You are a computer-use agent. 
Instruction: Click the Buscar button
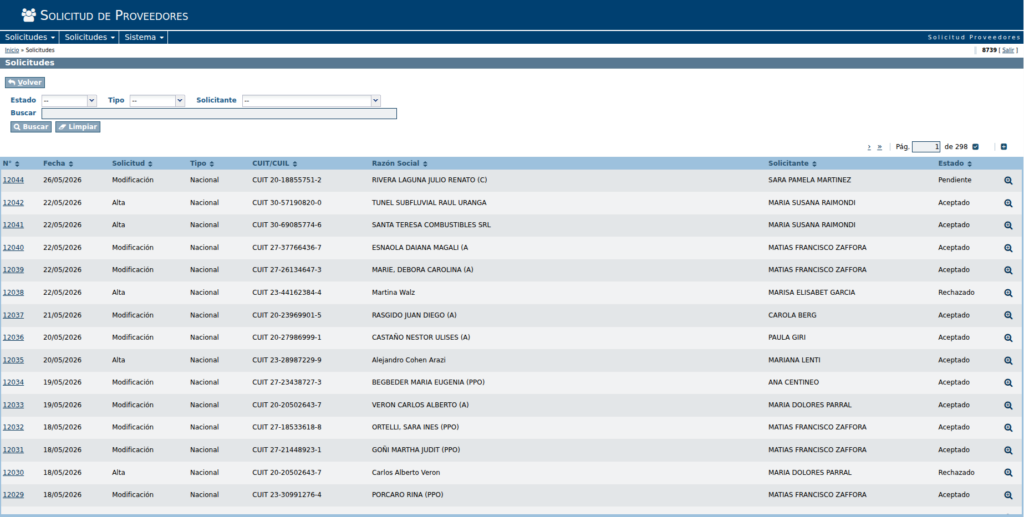click(31, 127)
